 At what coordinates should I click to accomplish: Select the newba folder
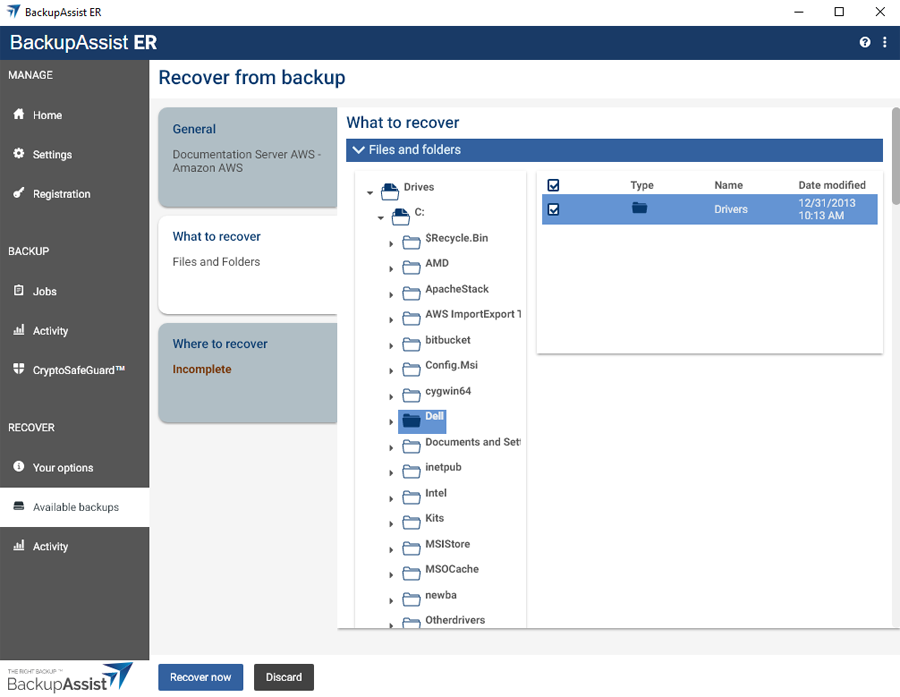441,595
